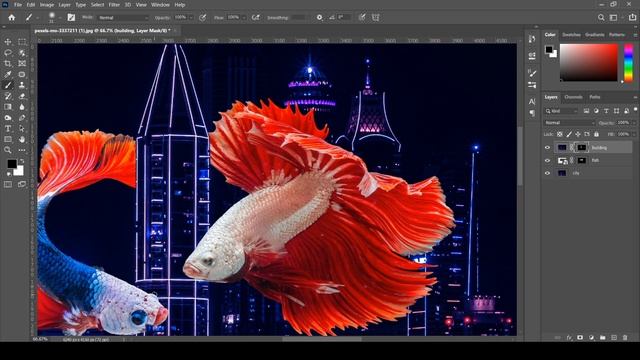The height and width of the screenshot is (360, 640).
Task: Select the Hand tool
Action: [x=22, y=139]
